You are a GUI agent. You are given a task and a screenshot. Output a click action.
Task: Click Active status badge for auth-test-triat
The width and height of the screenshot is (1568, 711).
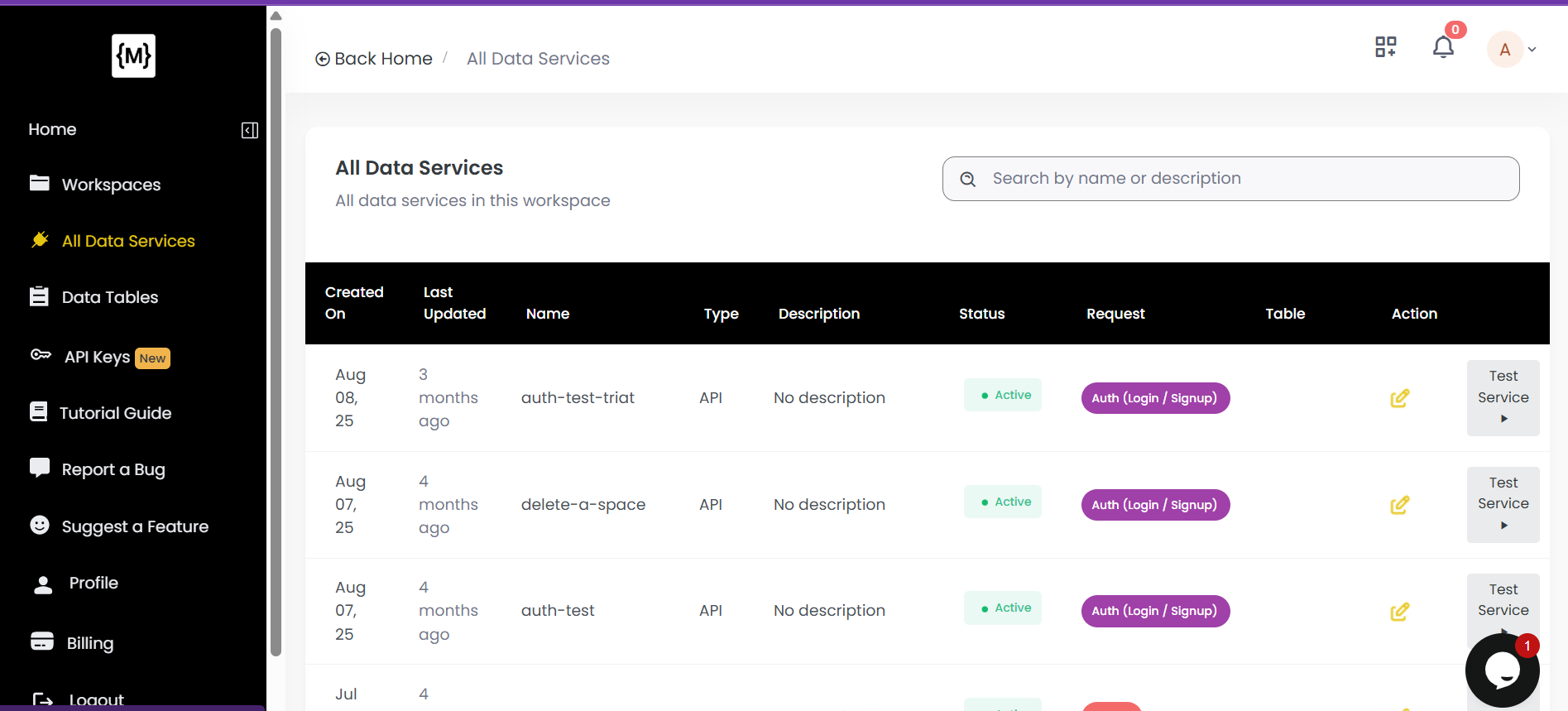point(1003,395)
